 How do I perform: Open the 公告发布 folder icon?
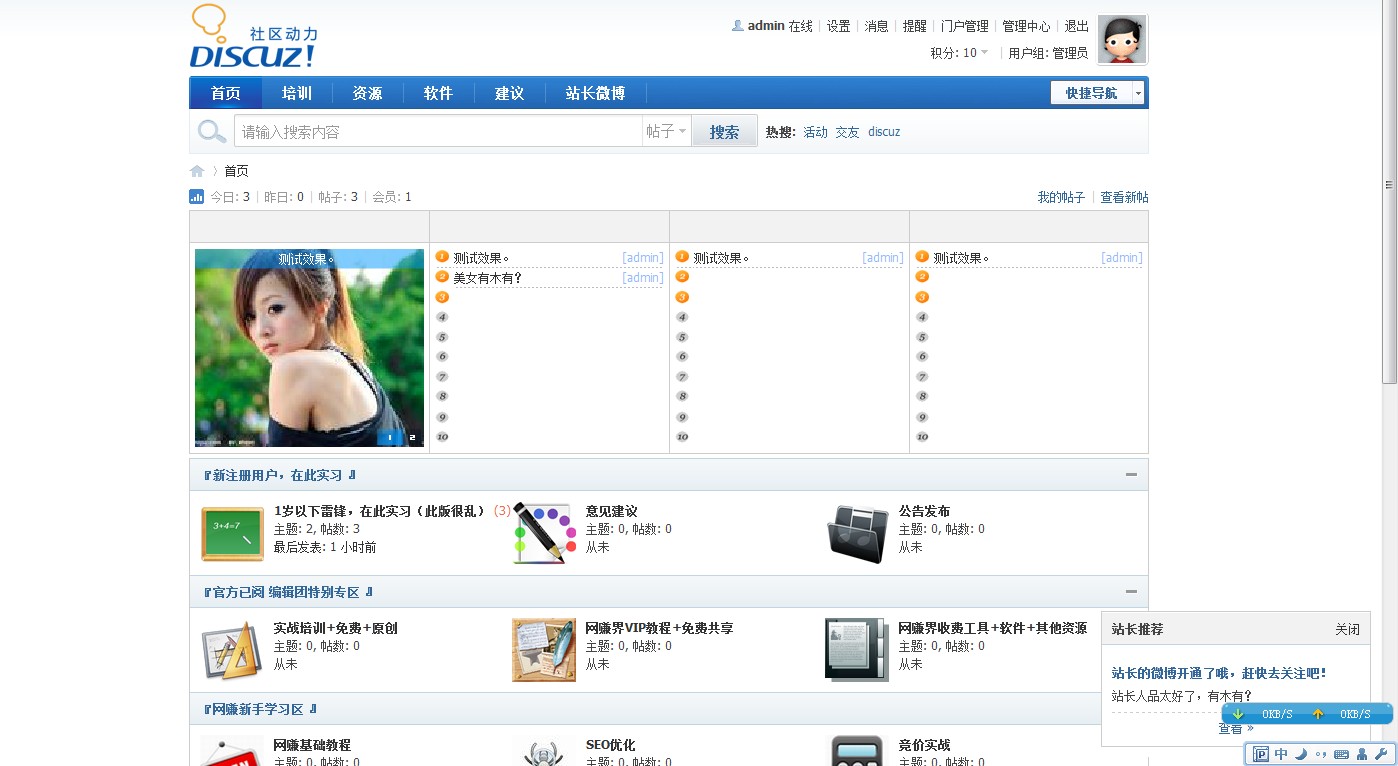857,534
